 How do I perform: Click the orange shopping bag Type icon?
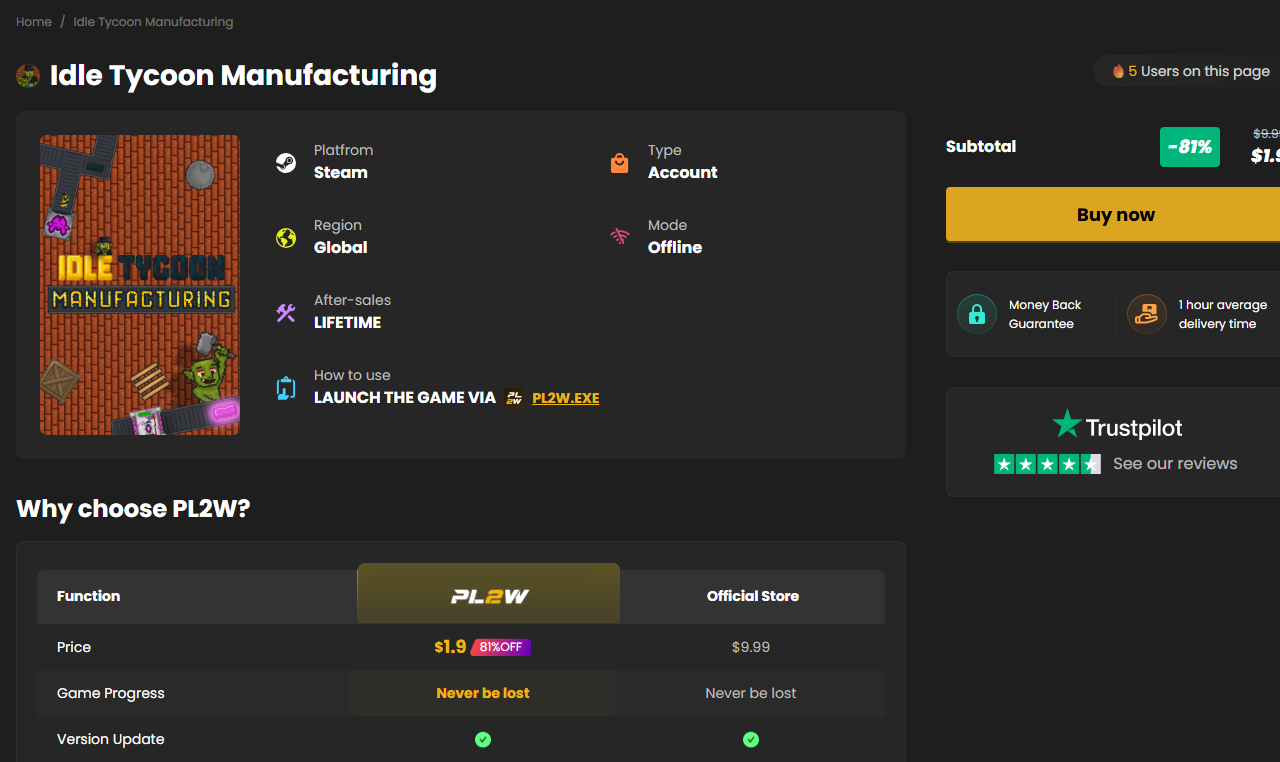(620, 163)
